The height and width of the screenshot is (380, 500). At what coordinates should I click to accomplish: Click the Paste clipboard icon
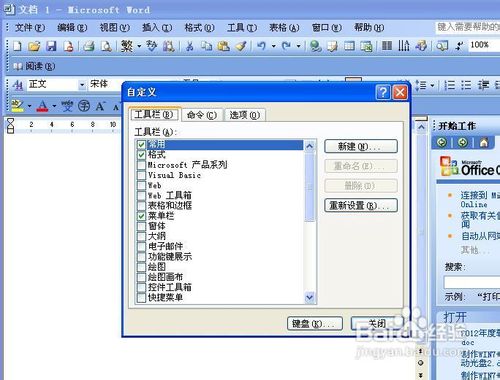224,46
